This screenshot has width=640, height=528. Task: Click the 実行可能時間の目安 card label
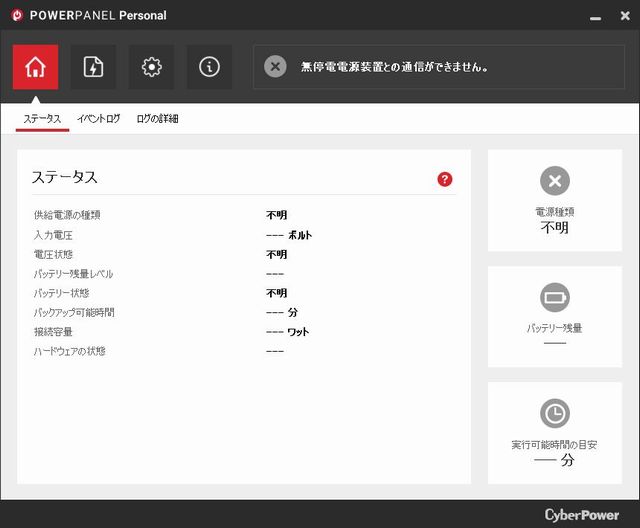tap(554, 445)
